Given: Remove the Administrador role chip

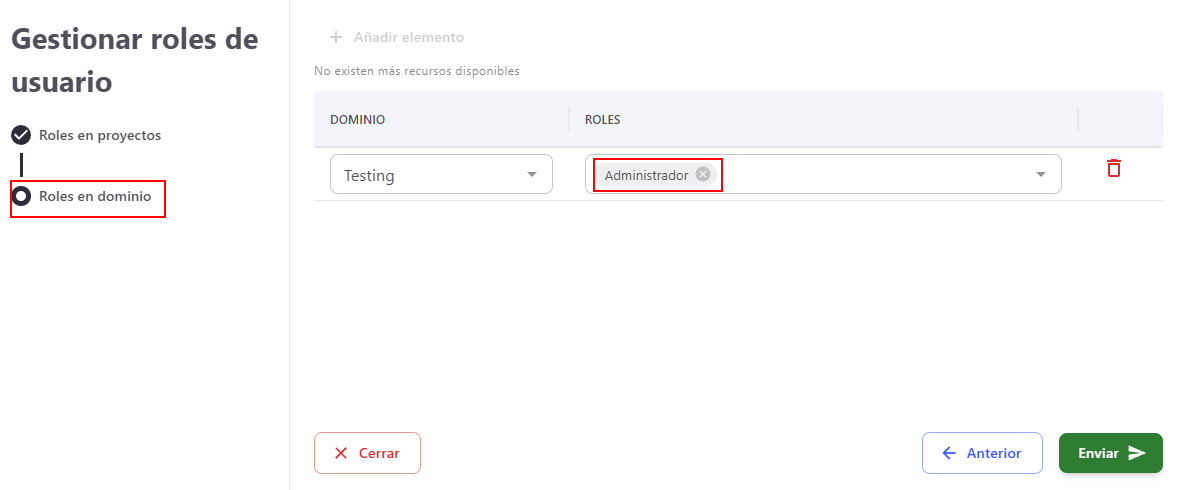Looking at the screenshot, I should point(703,174).
